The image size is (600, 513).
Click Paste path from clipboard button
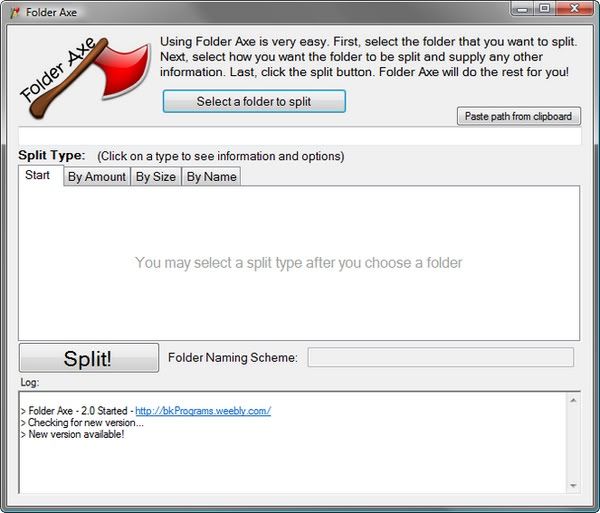(x=519, y=116)
